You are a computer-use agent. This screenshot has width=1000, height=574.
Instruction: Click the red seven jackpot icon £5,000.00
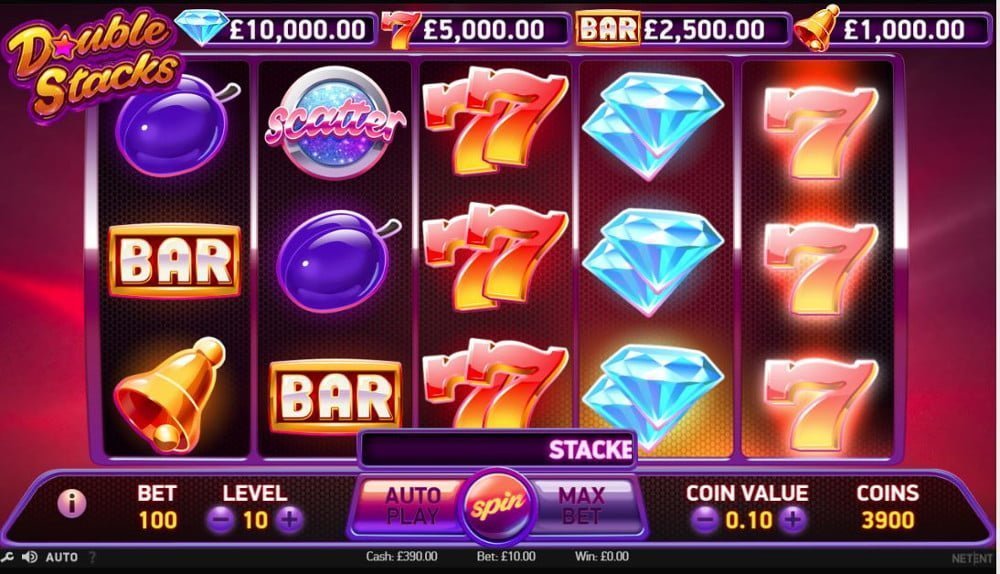(399, 29)
